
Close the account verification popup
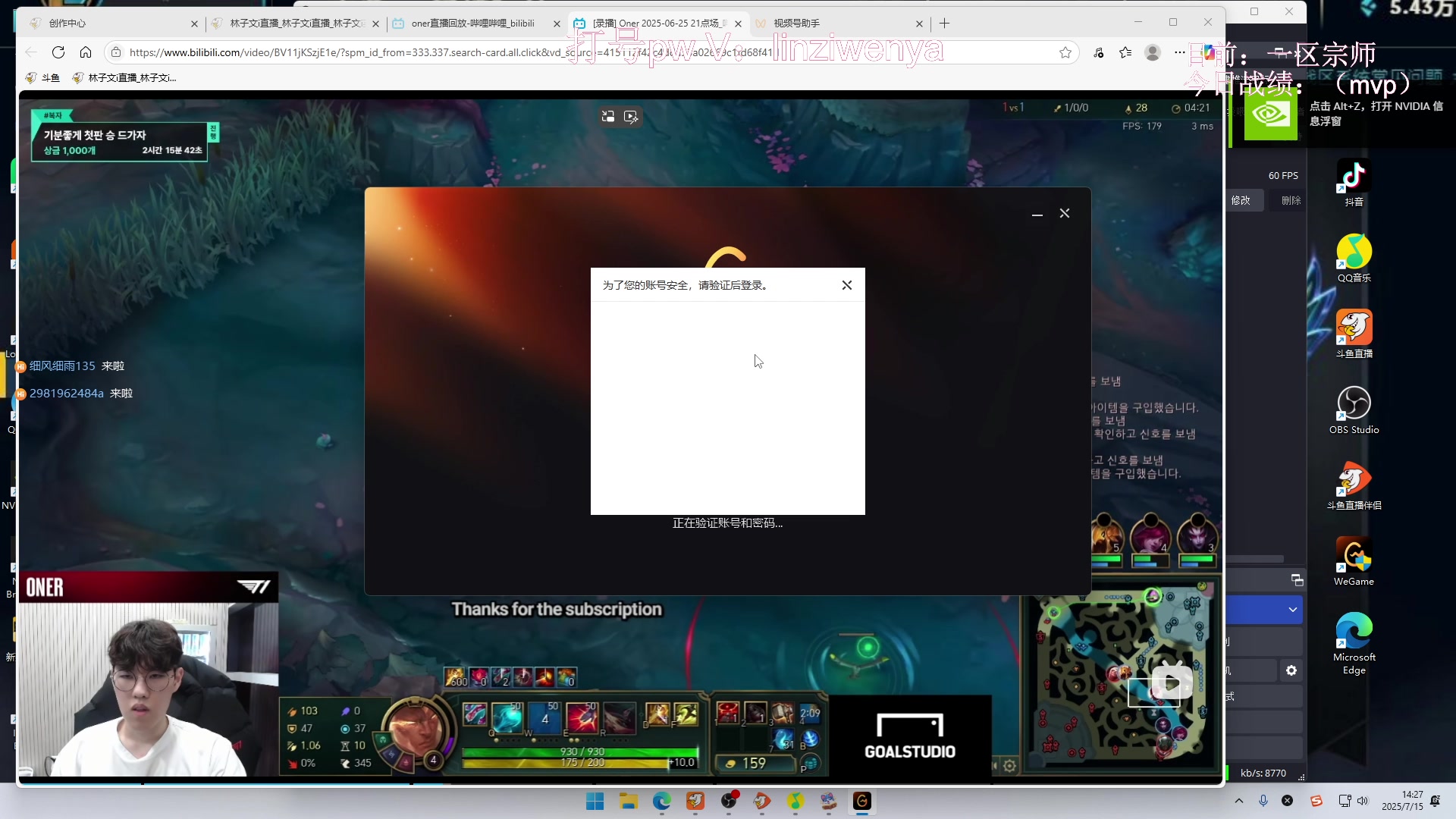pyautogui.click(x=847, y=285)
